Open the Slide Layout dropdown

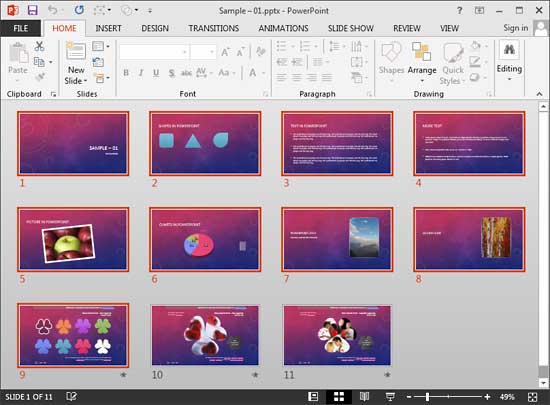(x=101, y=46)
